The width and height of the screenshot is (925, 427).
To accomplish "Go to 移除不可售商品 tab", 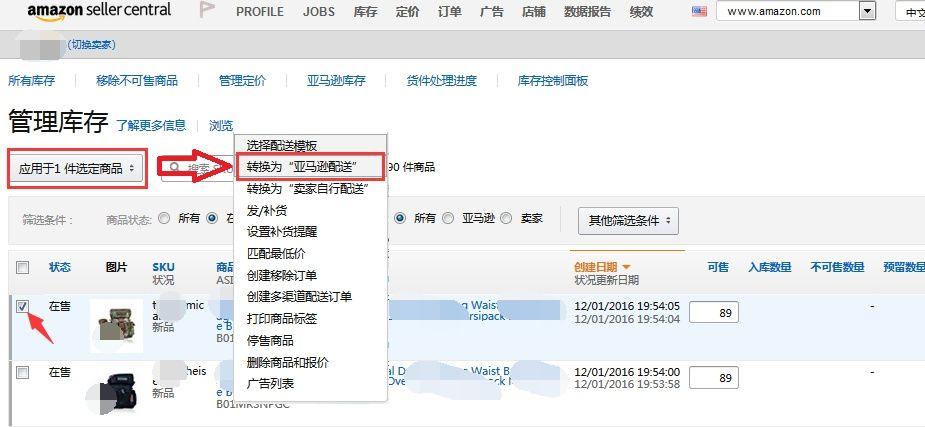I will [x=137, y=81].
